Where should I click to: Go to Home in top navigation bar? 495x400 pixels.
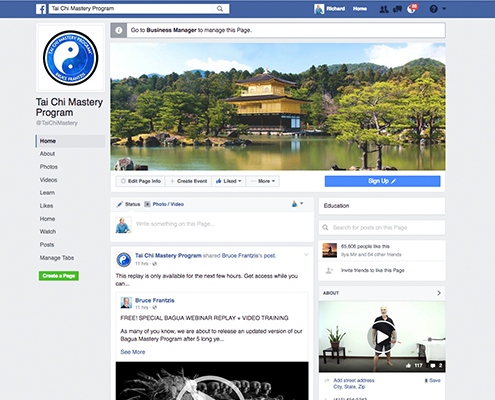tap(360, 9)
